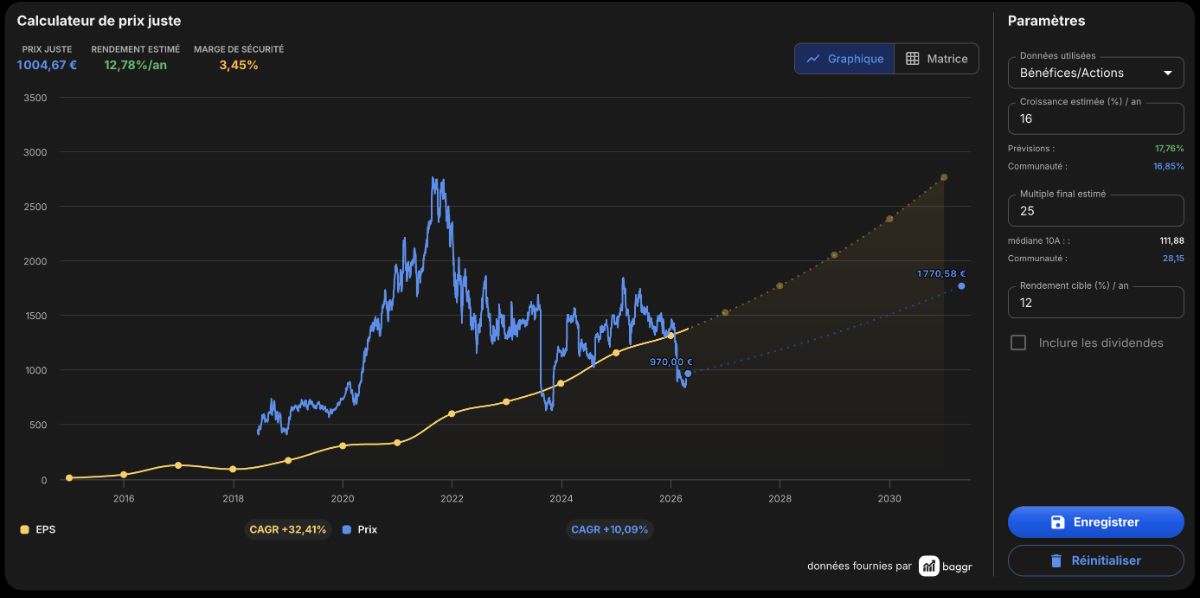
Task: Click the baggr logo icon
Action: [929, 566]
